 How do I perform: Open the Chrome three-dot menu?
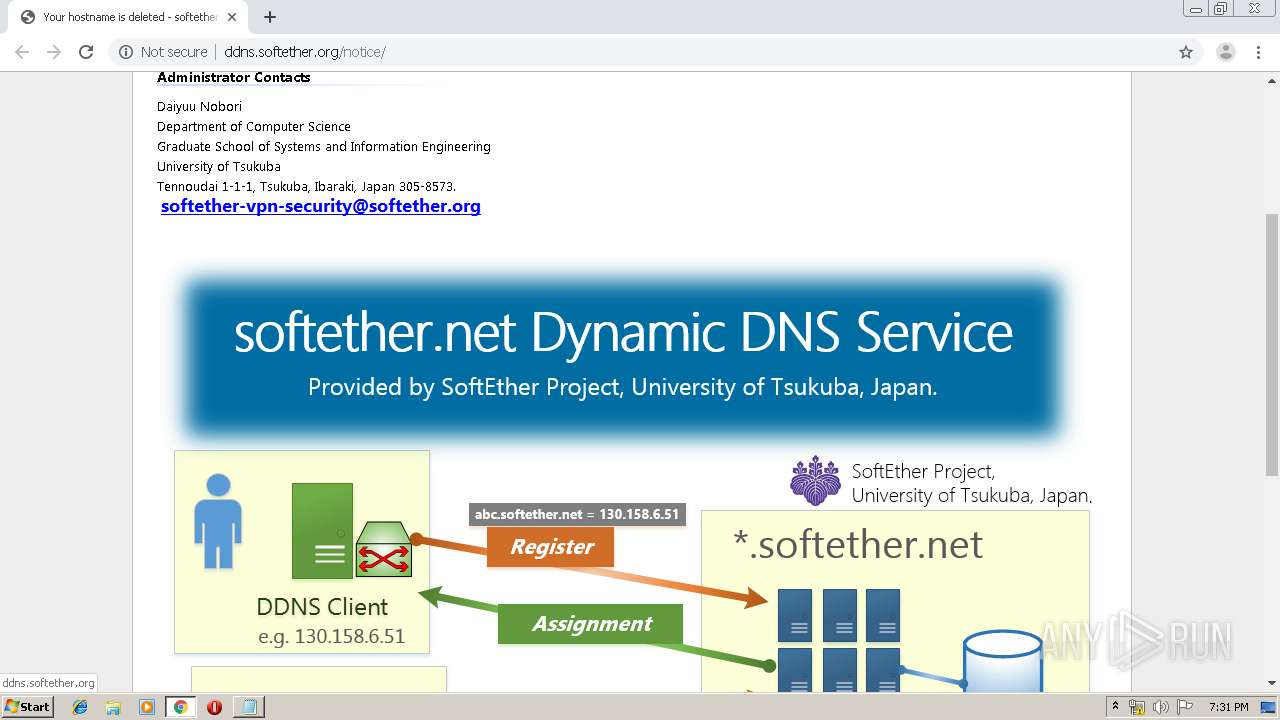1259,52
